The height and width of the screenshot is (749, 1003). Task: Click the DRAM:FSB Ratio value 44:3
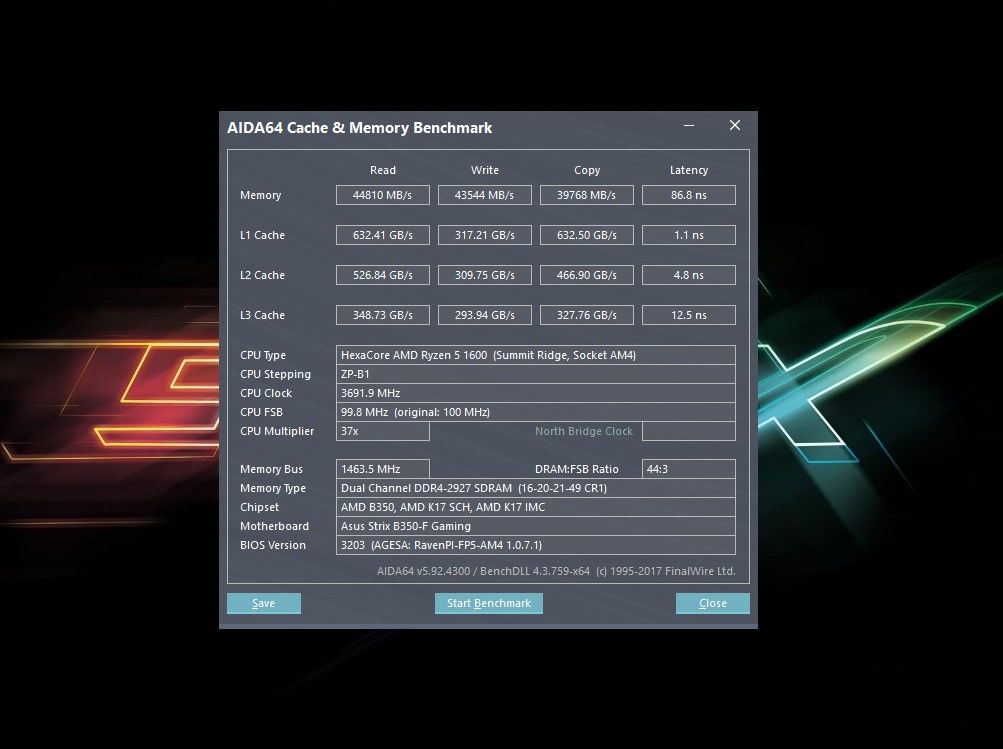click(689, 469)
